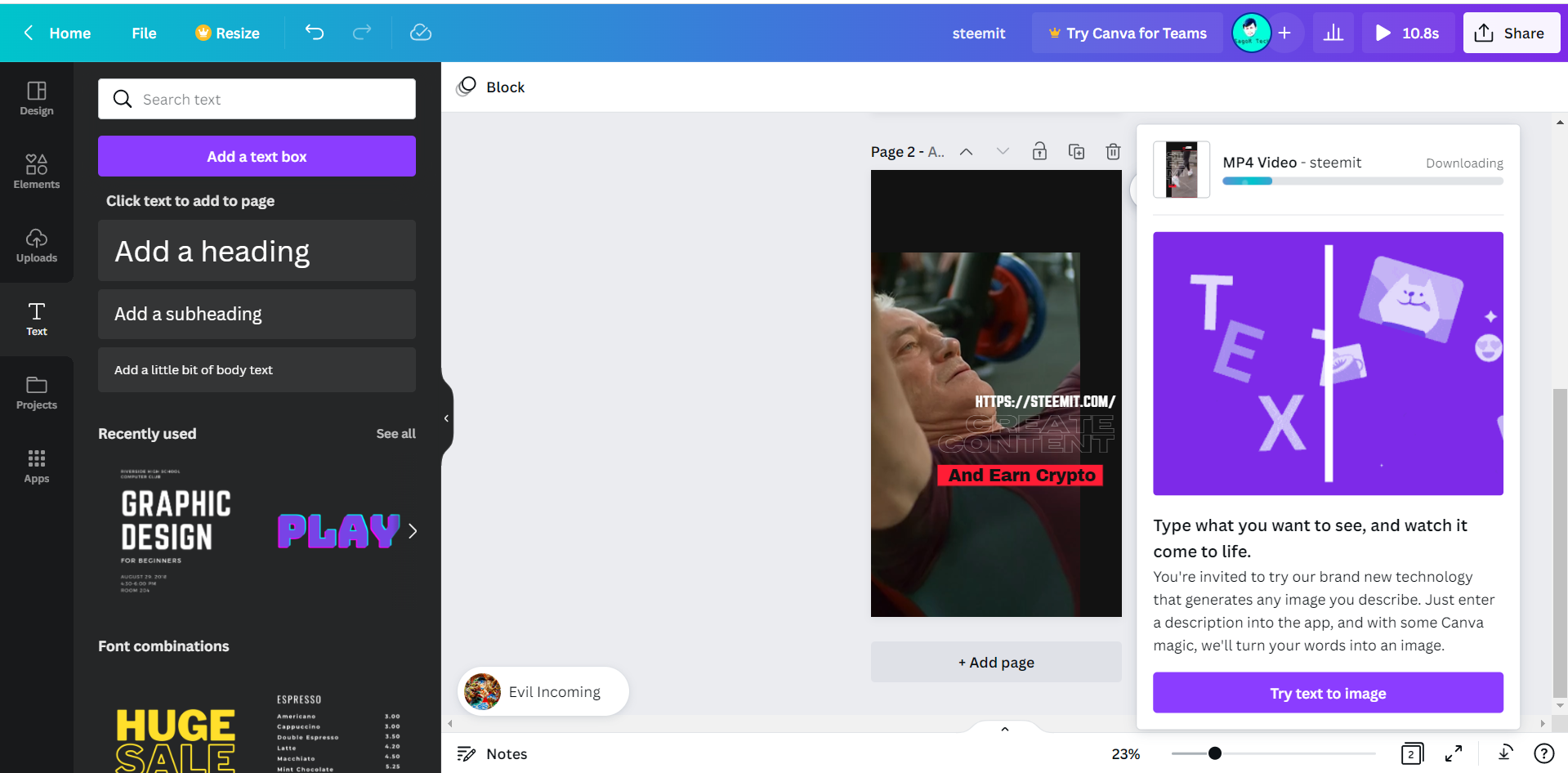
Task: Click the Try text to image button
Action: (x=1328, y=693)
